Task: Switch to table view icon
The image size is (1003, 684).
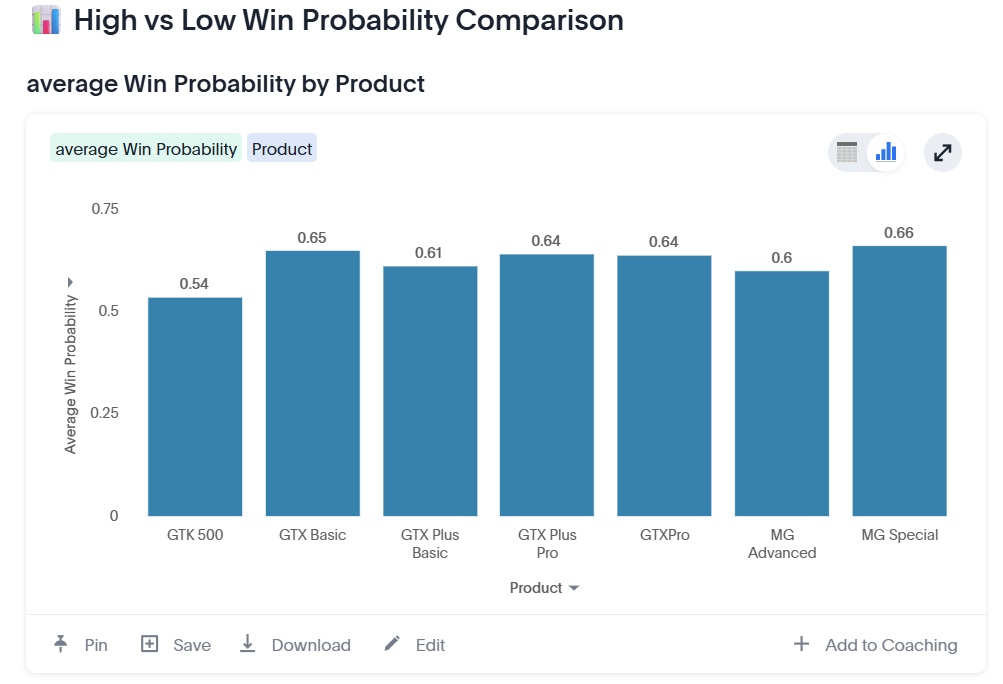Action: [847, 153]
